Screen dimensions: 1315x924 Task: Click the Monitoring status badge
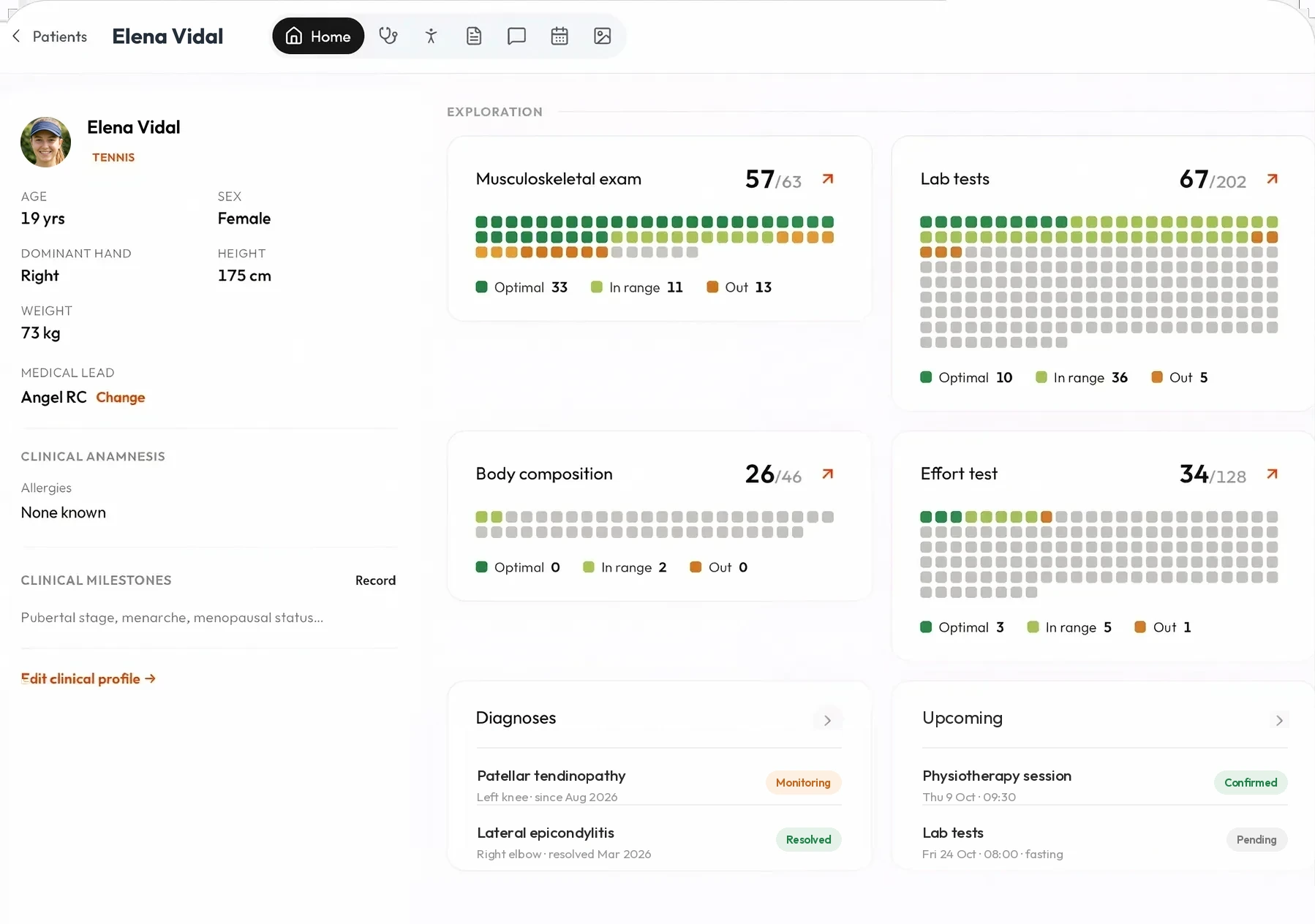click(x=803, y=782)
